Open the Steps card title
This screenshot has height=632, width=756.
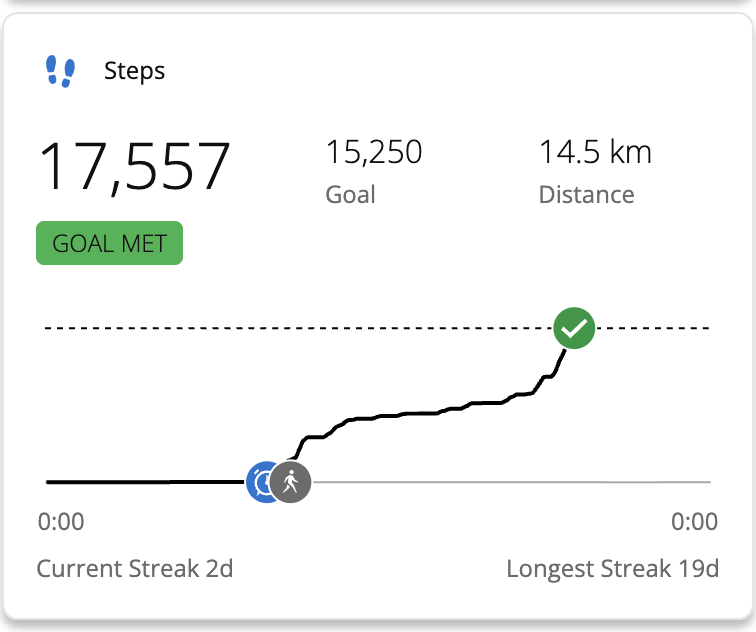coord(134,72)
